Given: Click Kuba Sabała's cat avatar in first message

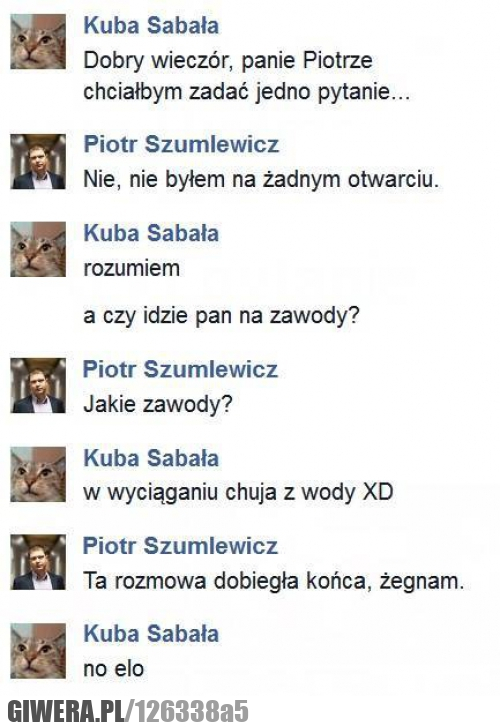Looking at the screenshot, I should click(x=38, y=41).
